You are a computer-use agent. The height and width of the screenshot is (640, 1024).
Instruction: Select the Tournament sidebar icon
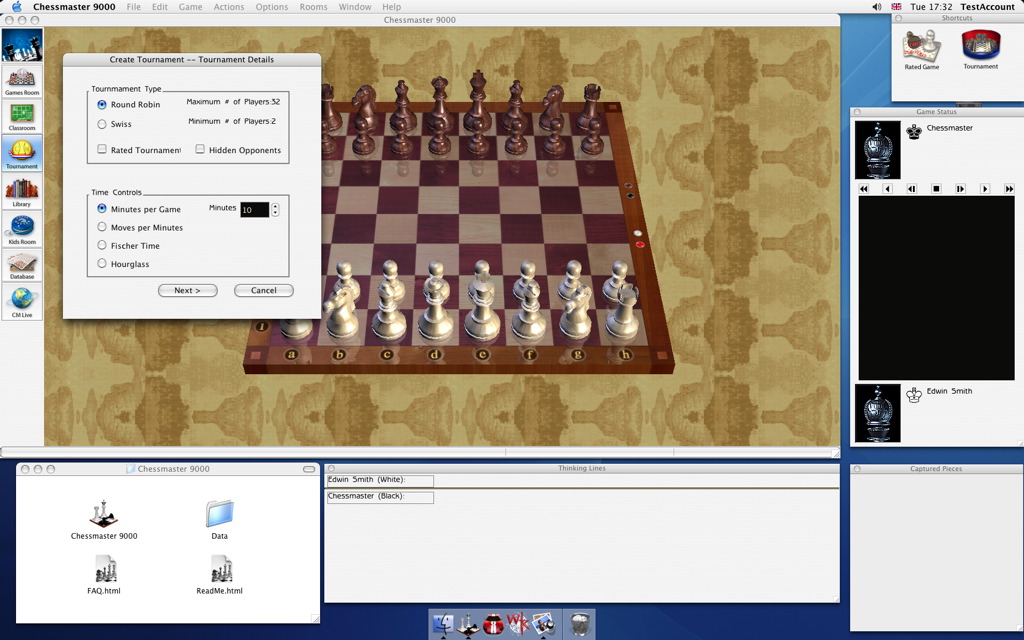(x=22, y=153)
